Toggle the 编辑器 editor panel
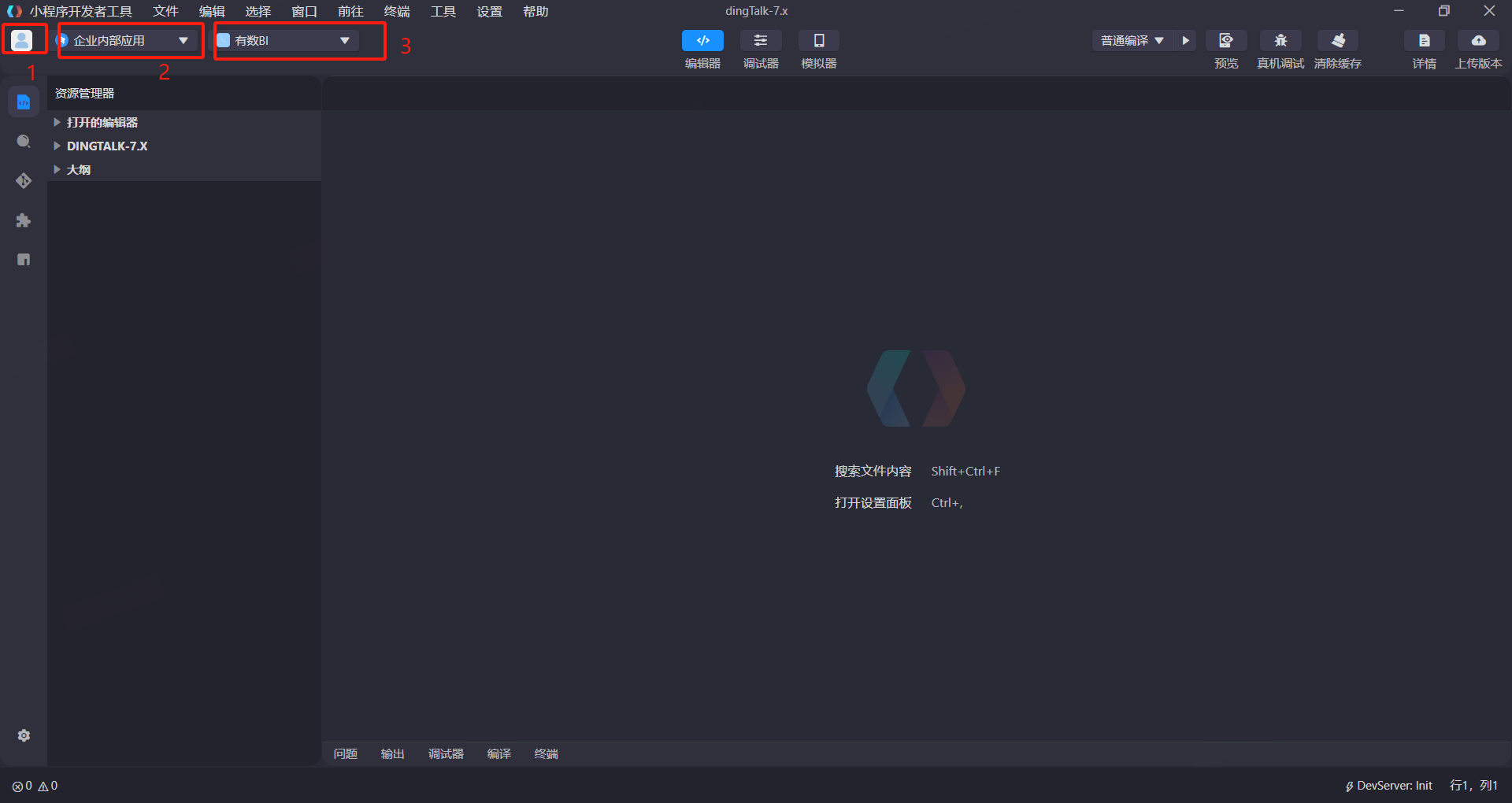The image size is (1512, 803). pos(702,41)
